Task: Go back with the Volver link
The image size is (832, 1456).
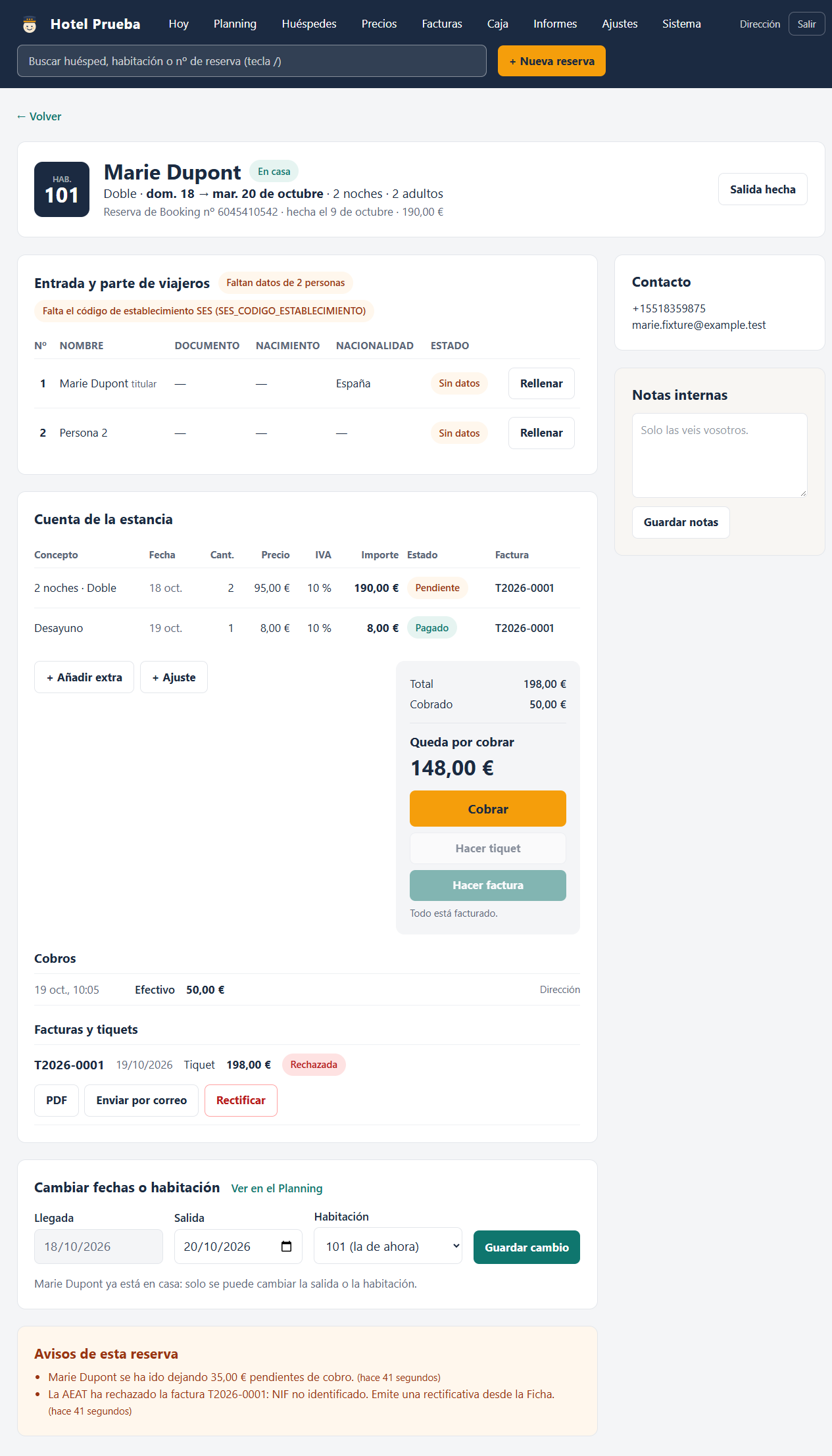Action: tap(39, 116)
